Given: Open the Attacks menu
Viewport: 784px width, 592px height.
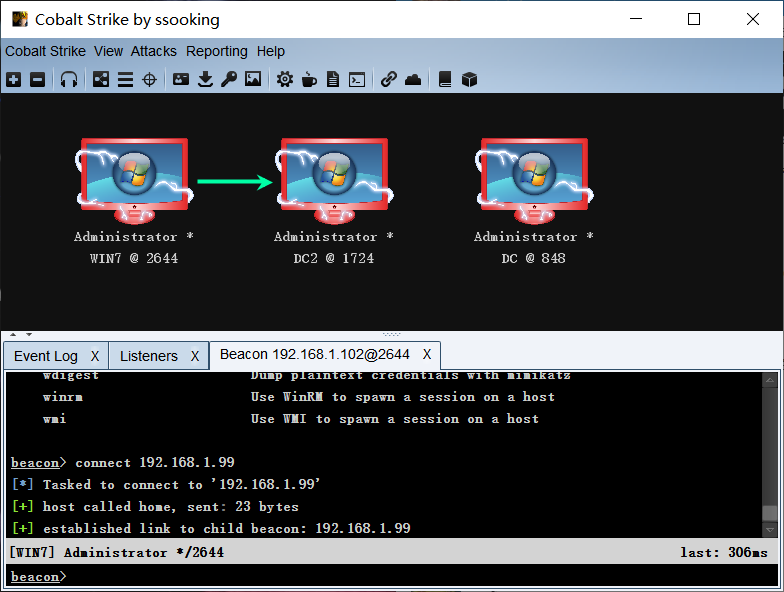Looking at the screenshot, I should [x=154, y=51].
